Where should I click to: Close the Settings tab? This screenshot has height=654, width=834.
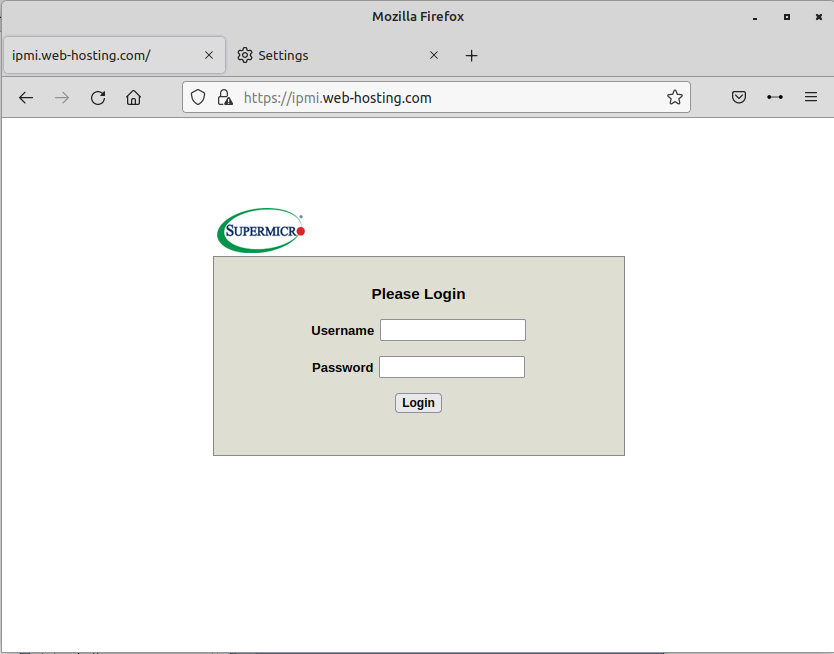(434, 55)
